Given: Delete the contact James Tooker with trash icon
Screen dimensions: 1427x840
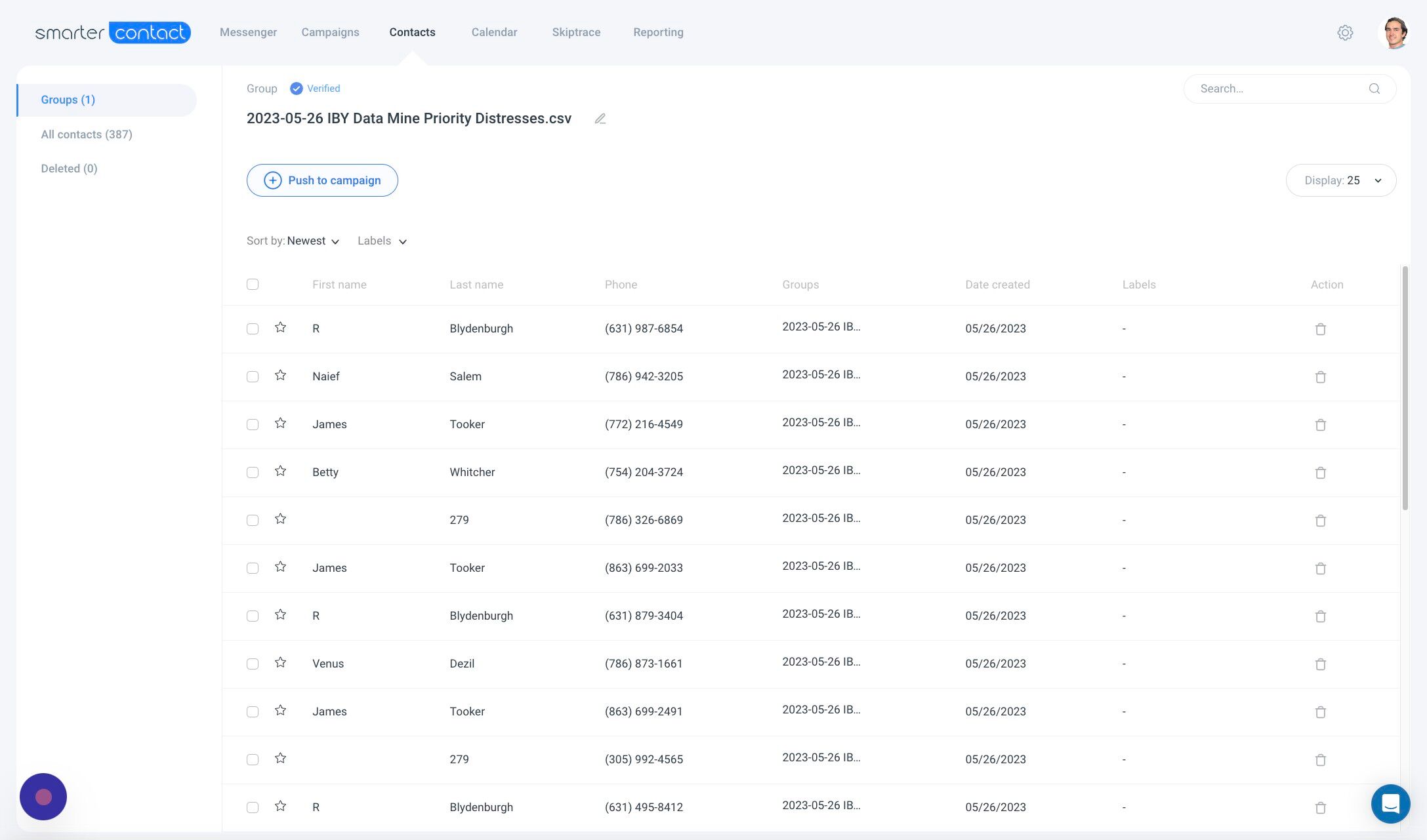Looking at the screenshot, I should pyautogui.click(x=1321, y=424).
